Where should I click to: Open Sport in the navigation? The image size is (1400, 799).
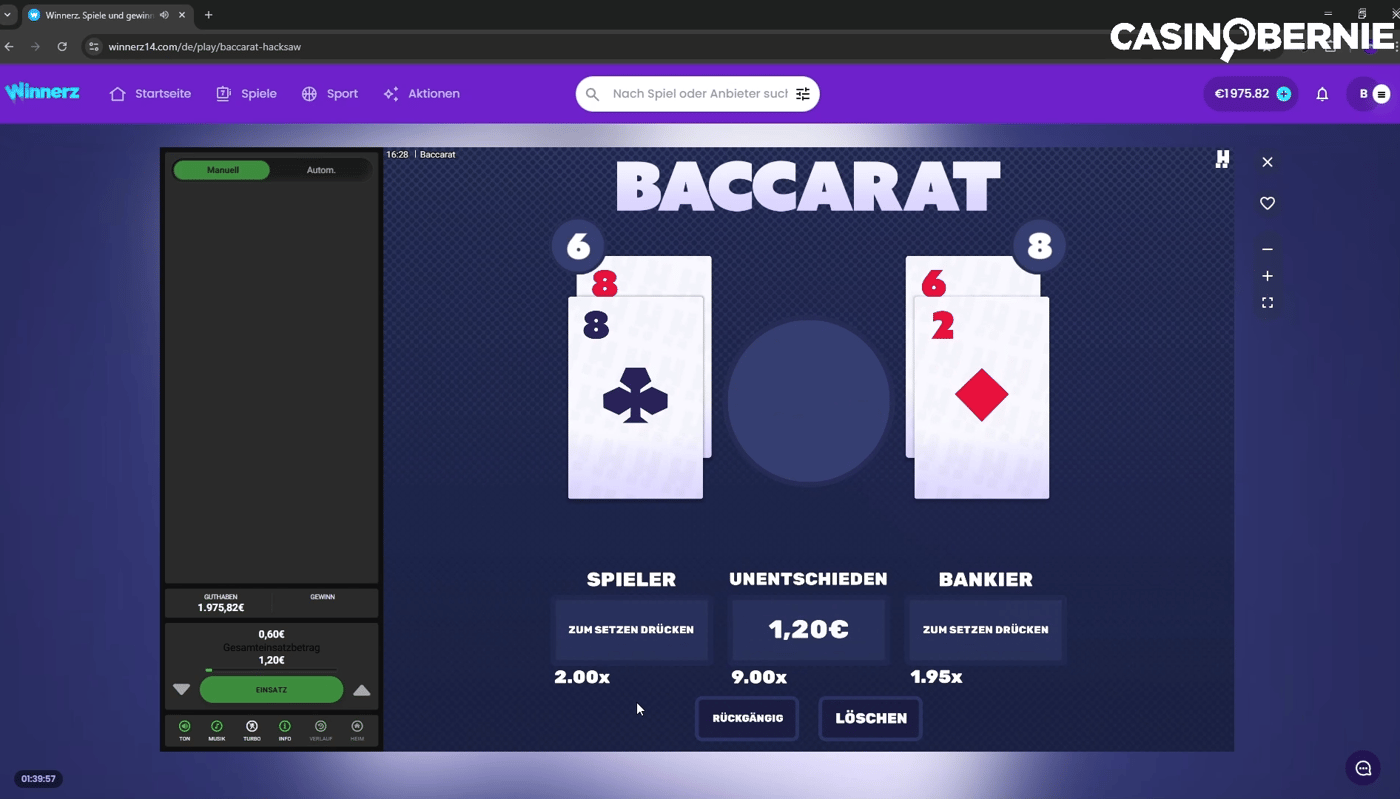329,94
